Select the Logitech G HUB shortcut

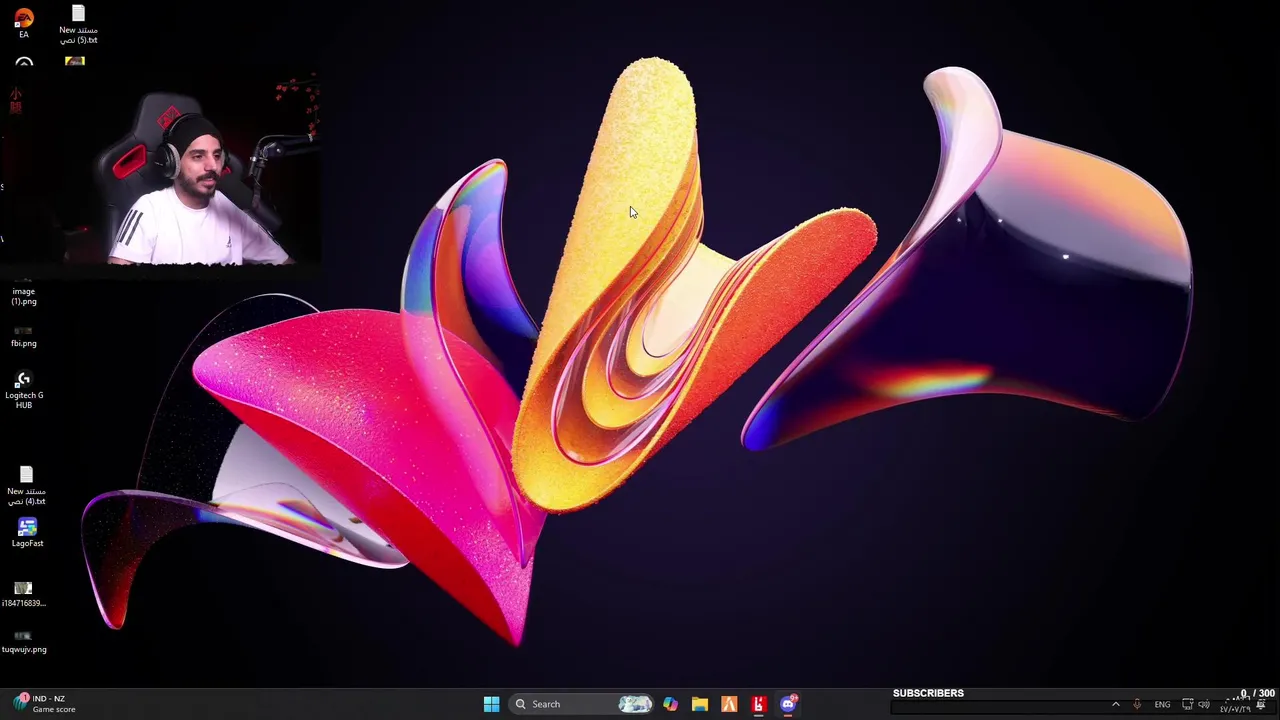(x=24, y=390)
